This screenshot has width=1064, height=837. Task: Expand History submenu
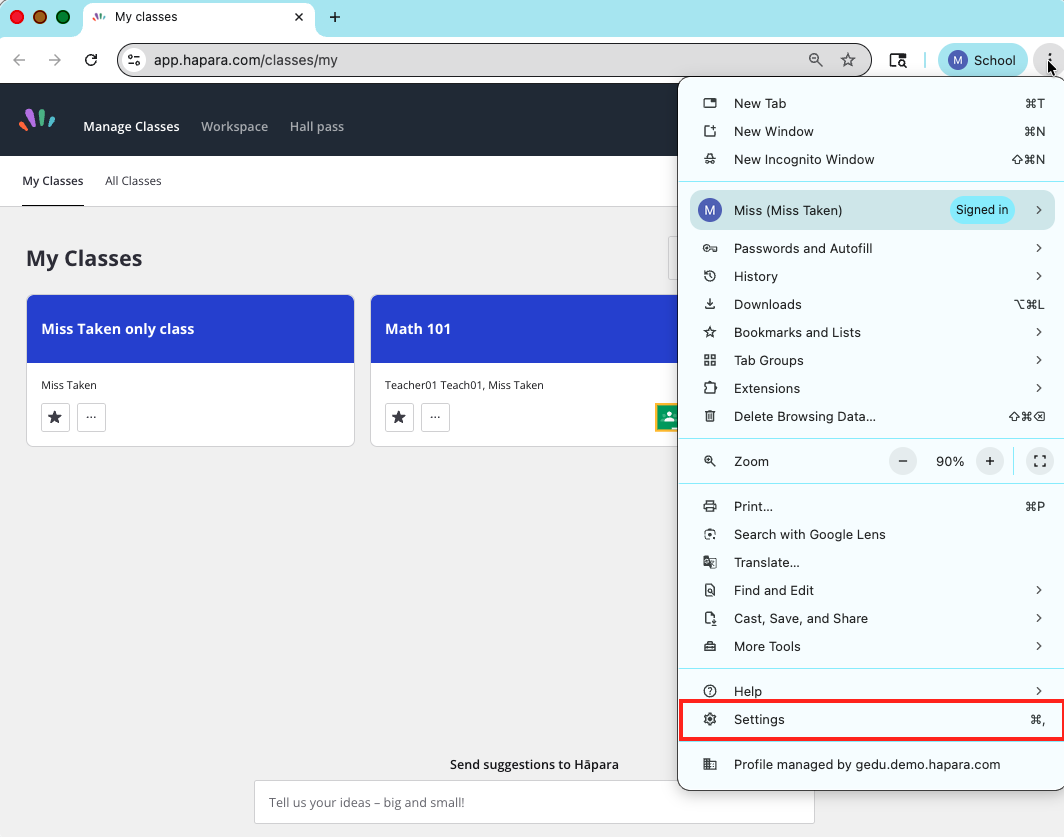871,276
